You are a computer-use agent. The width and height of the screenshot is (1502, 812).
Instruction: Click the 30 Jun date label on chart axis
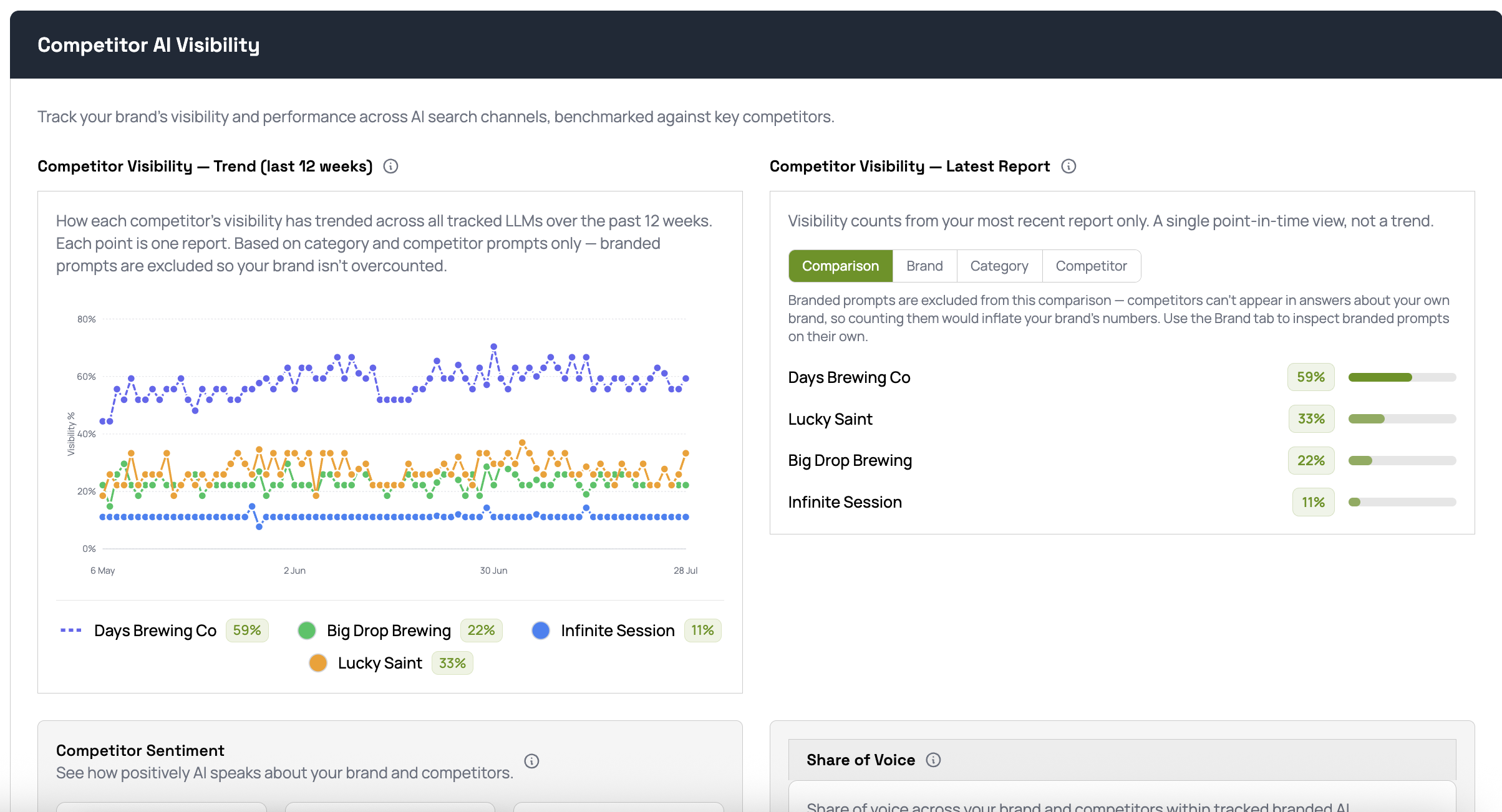tap(493, 571)
